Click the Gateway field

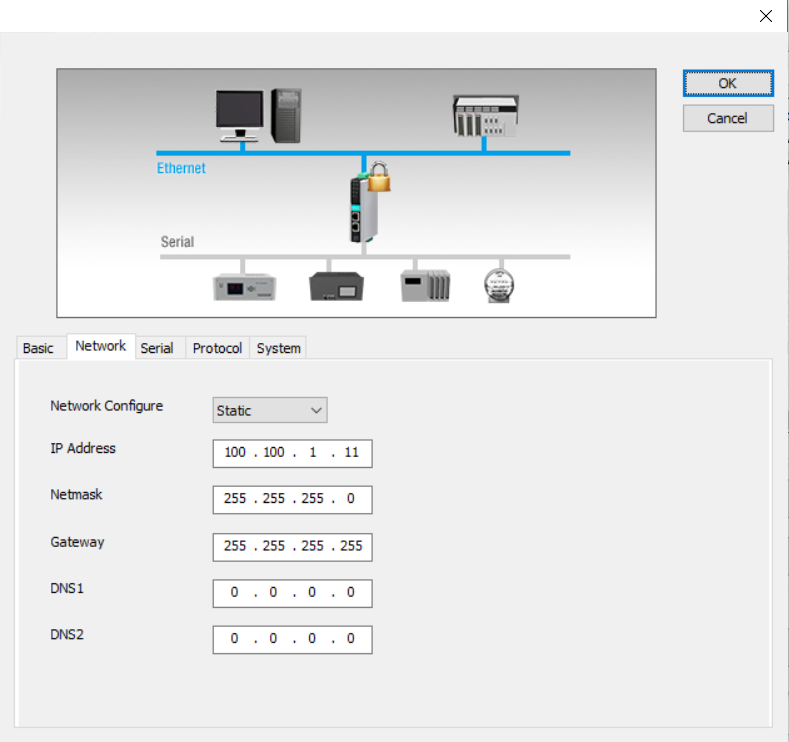point(292,547)
